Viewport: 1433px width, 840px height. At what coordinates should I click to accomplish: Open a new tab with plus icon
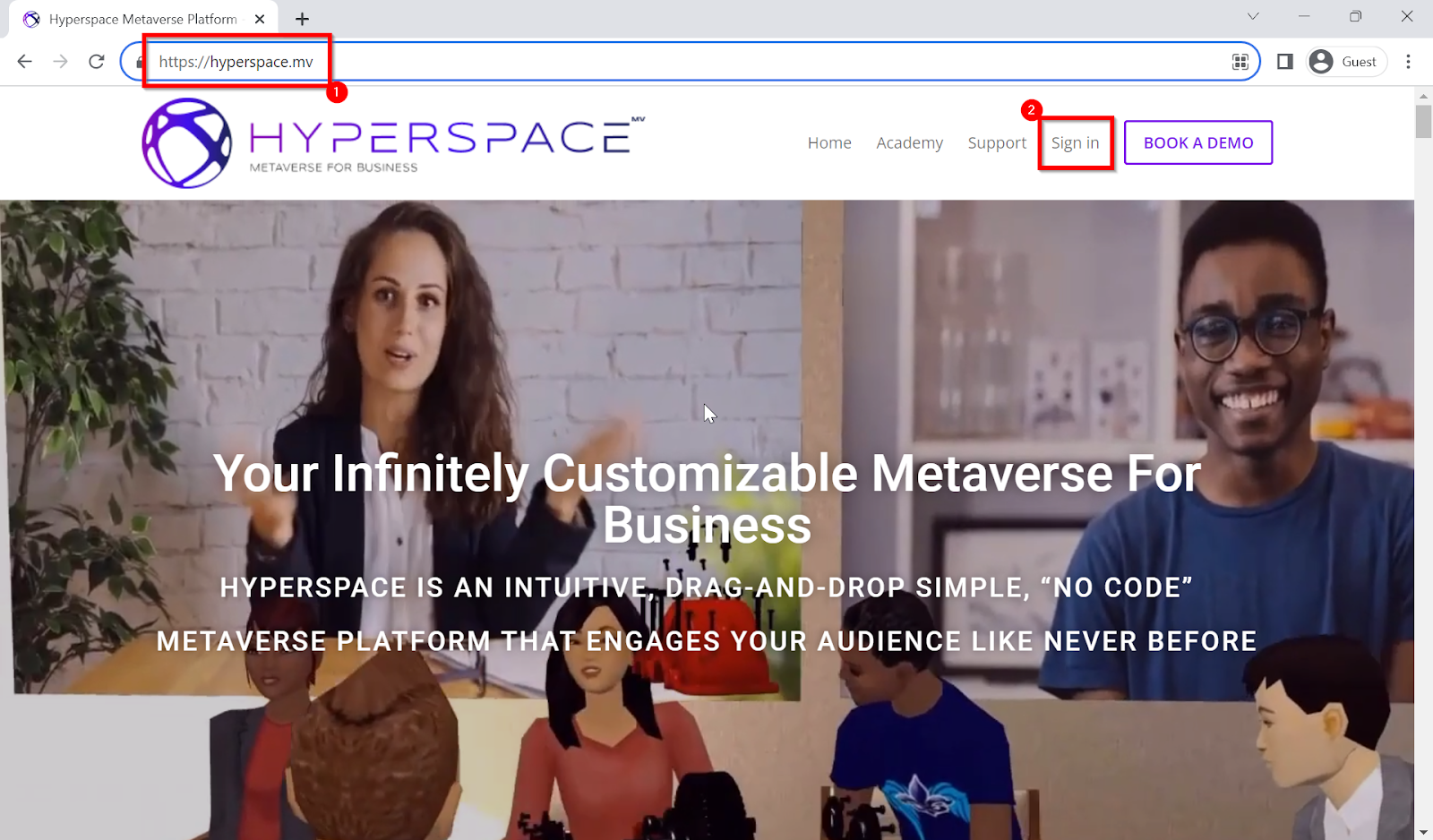303,19
